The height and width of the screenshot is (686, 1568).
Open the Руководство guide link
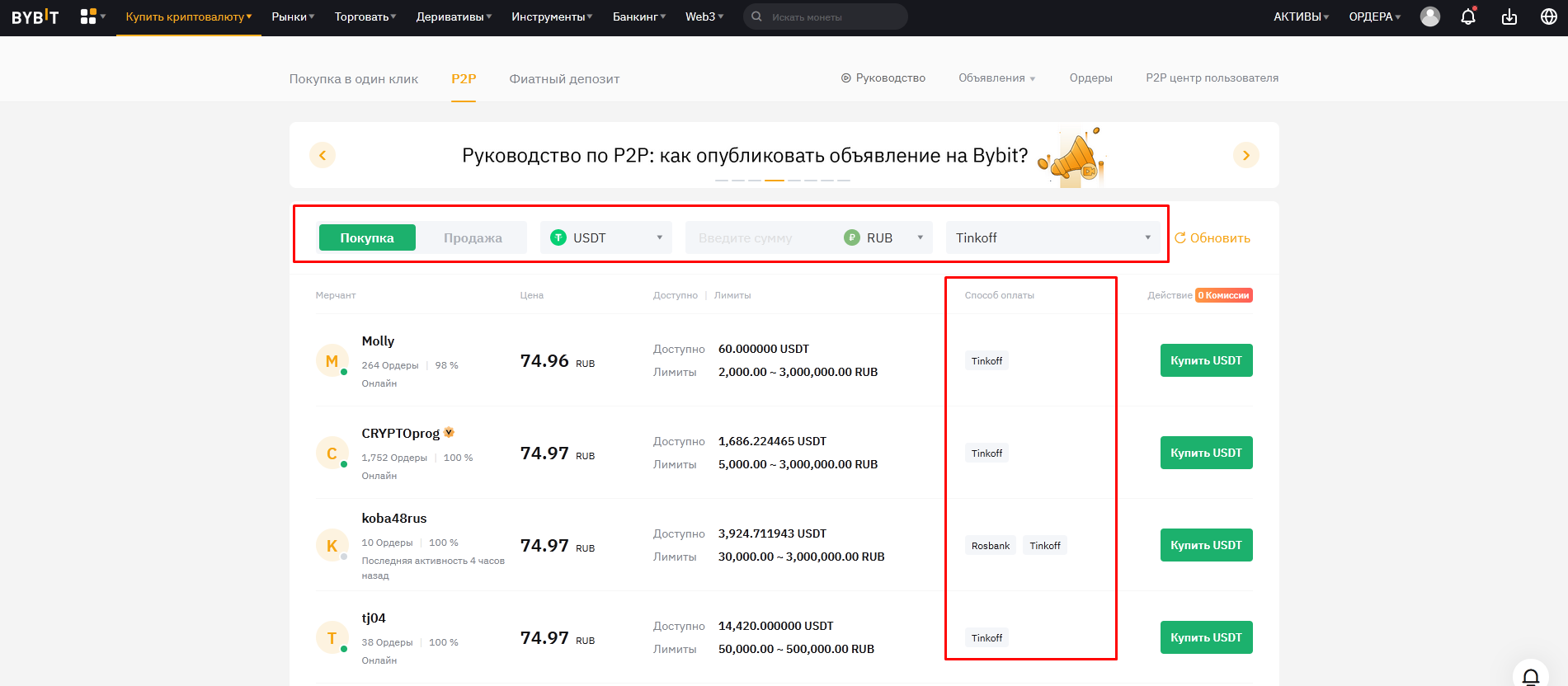(883, 78)
